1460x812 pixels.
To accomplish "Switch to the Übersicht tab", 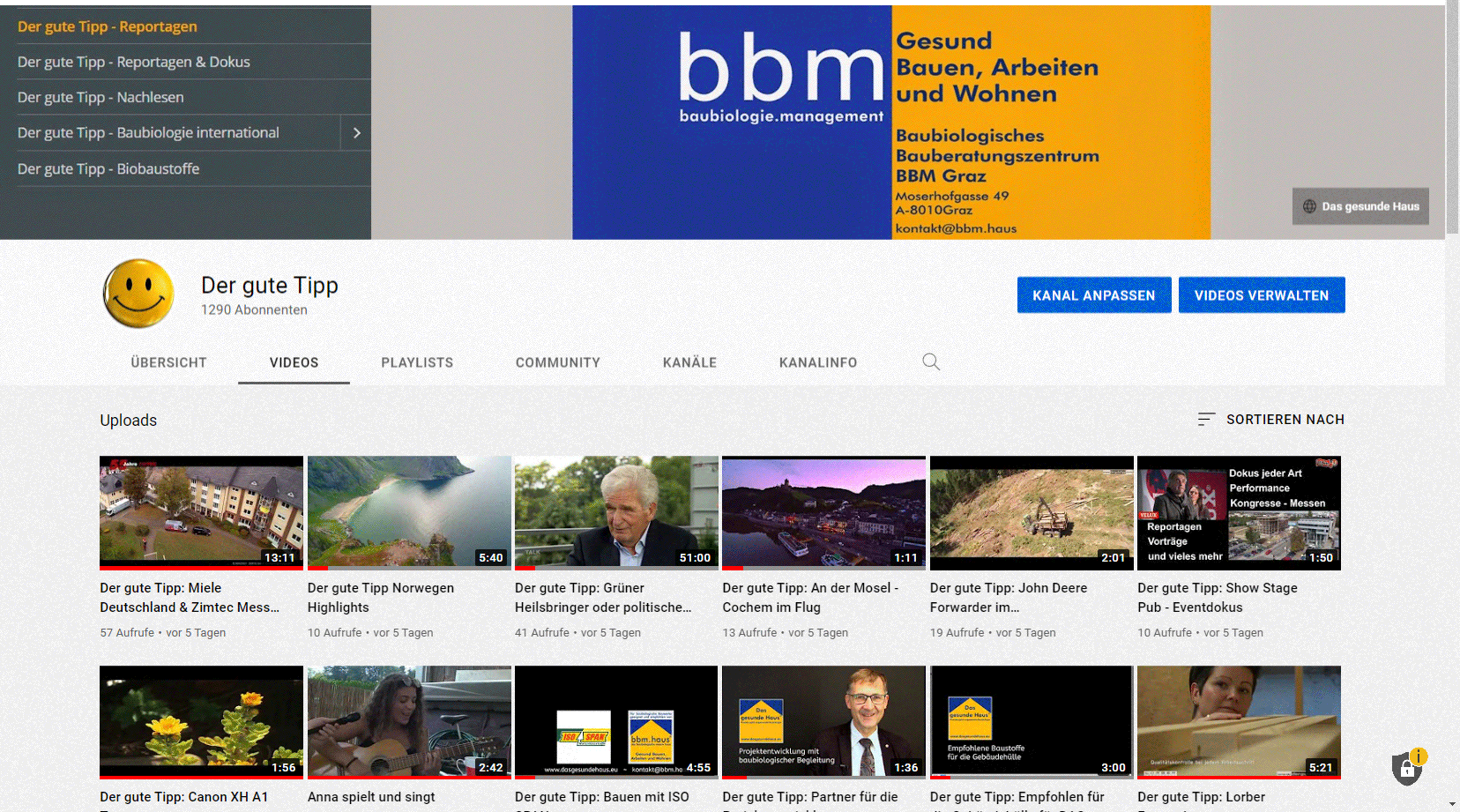I will [x=168, y=362].
